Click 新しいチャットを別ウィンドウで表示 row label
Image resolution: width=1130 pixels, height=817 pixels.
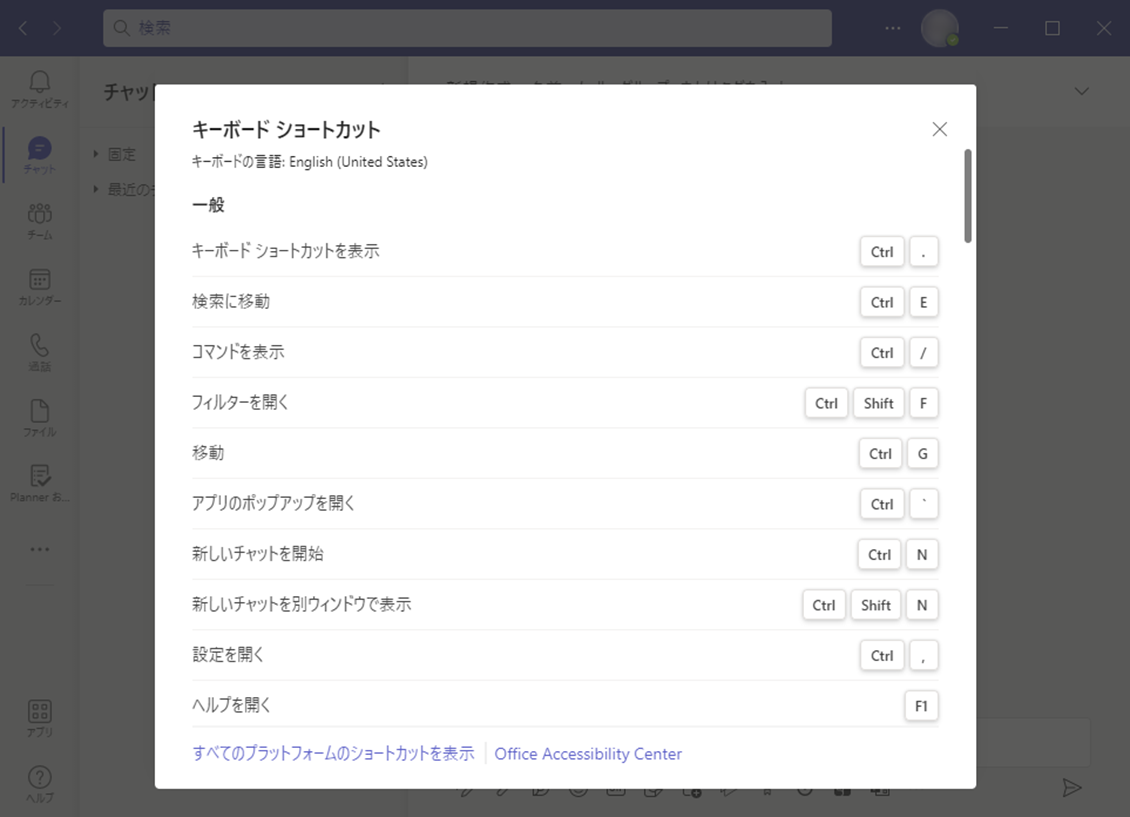pos(301,604)
